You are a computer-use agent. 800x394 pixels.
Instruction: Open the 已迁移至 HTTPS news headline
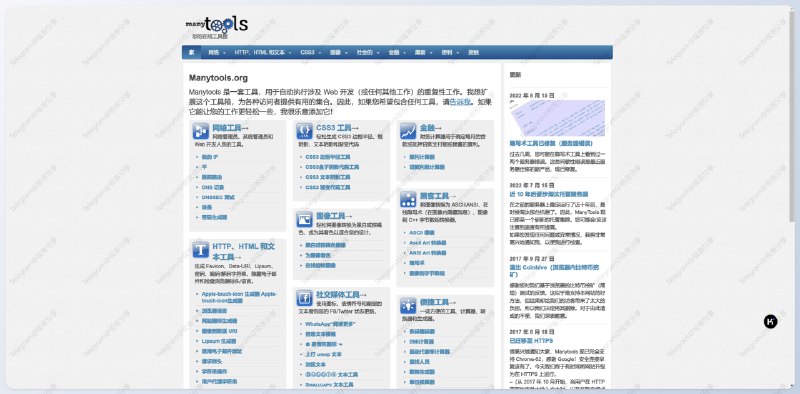(x=531, y=340)
